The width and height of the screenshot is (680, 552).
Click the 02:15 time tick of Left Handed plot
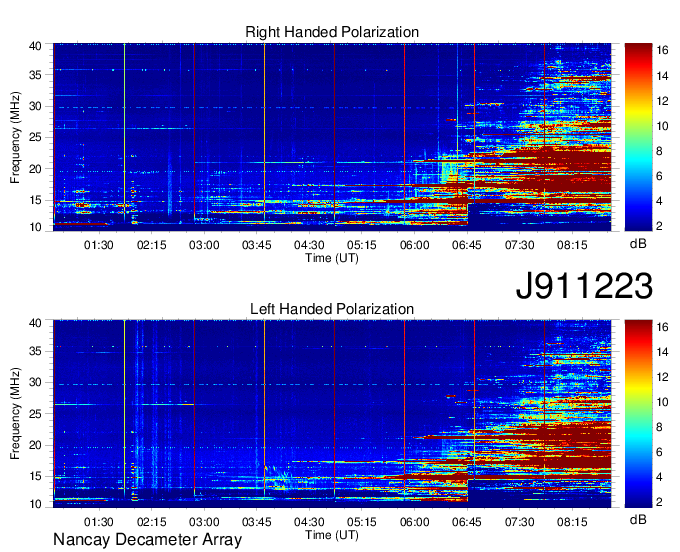coord(151,522)
